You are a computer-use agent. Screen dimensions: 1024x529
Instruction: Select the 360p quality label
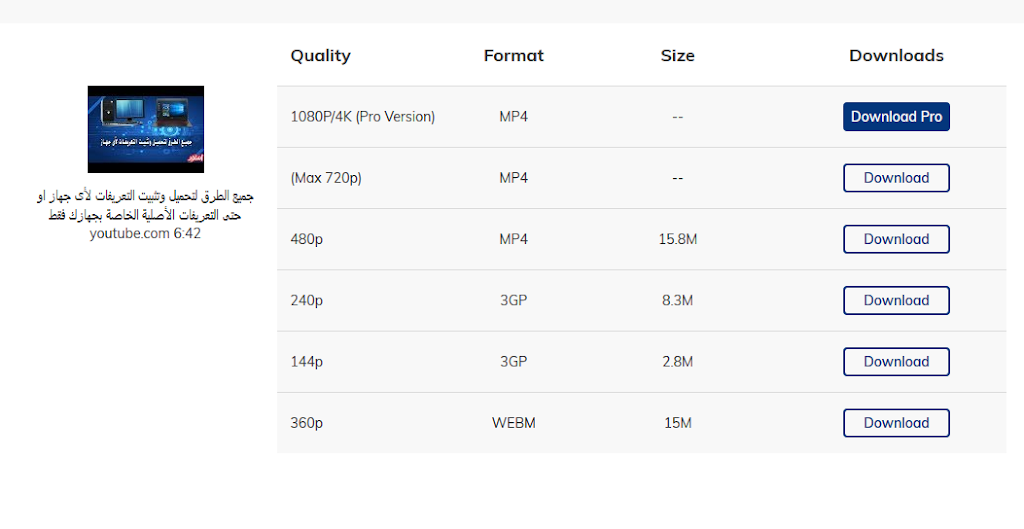[306, 424]
